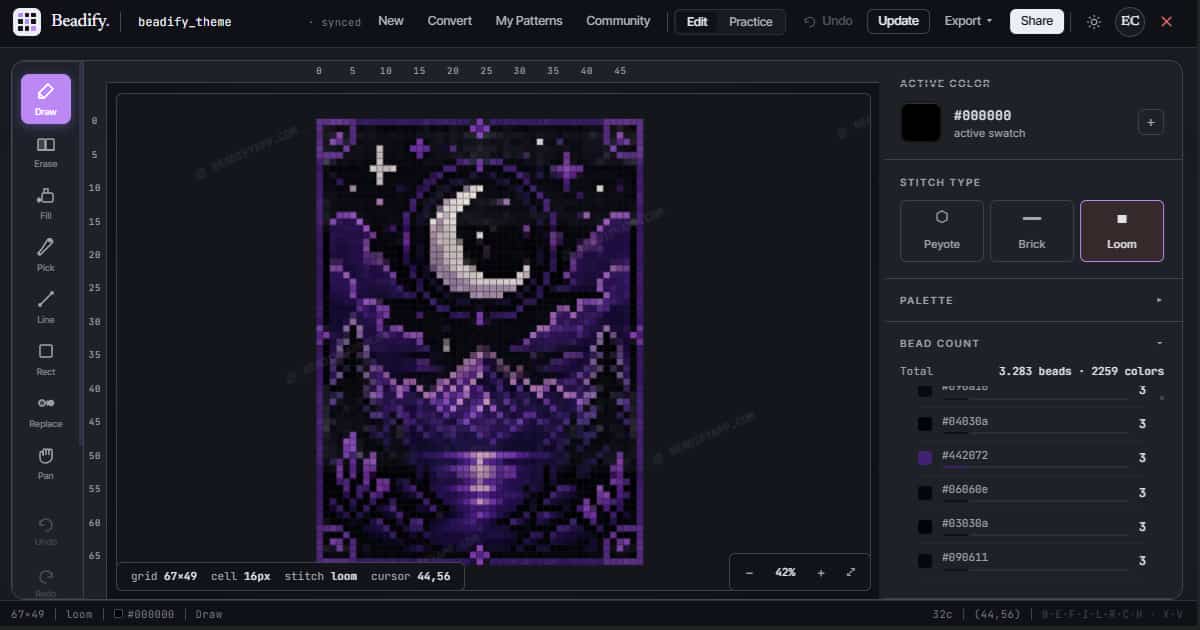Click the 'grid 67×49' canvas info
Screen dimensions: 1200x630
click(164, 576)
